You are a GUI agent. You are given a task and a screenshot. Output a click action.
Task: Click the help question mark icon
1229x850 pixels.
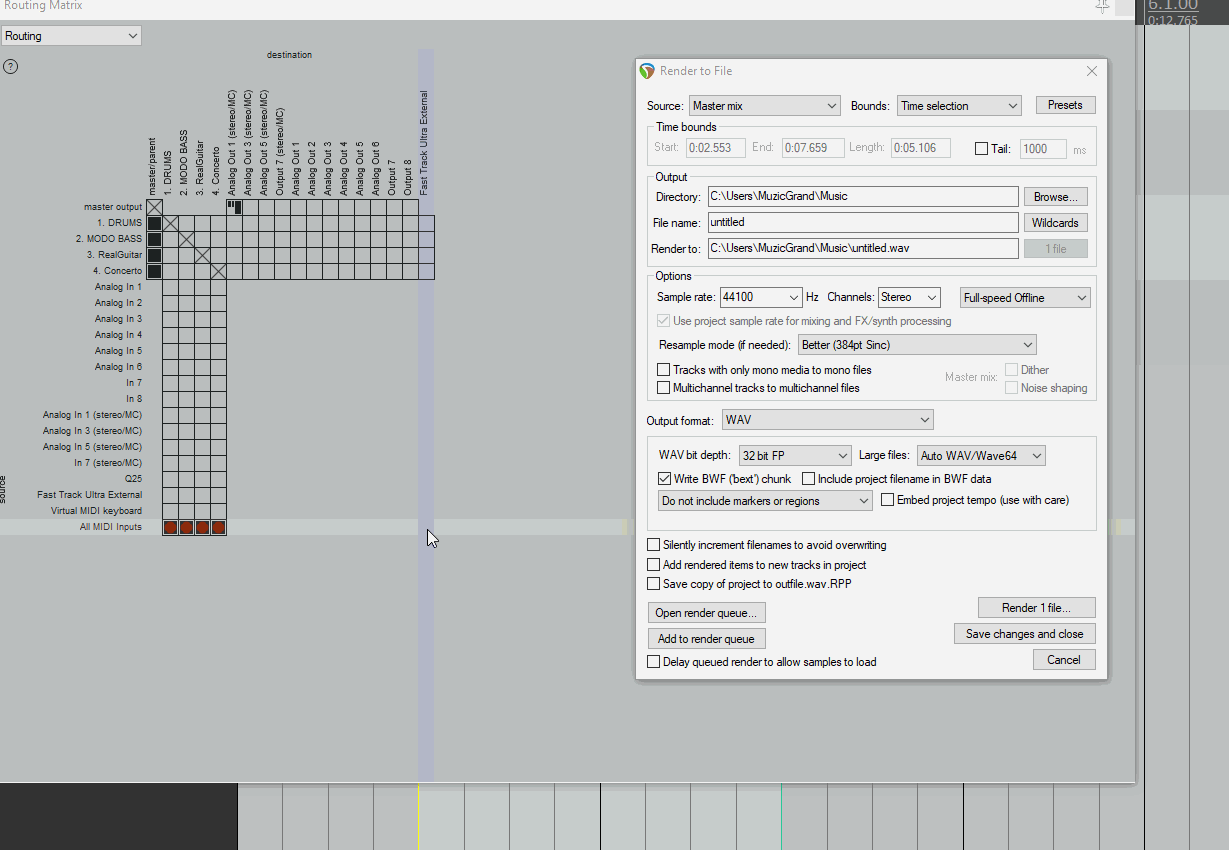click(10, 67)
